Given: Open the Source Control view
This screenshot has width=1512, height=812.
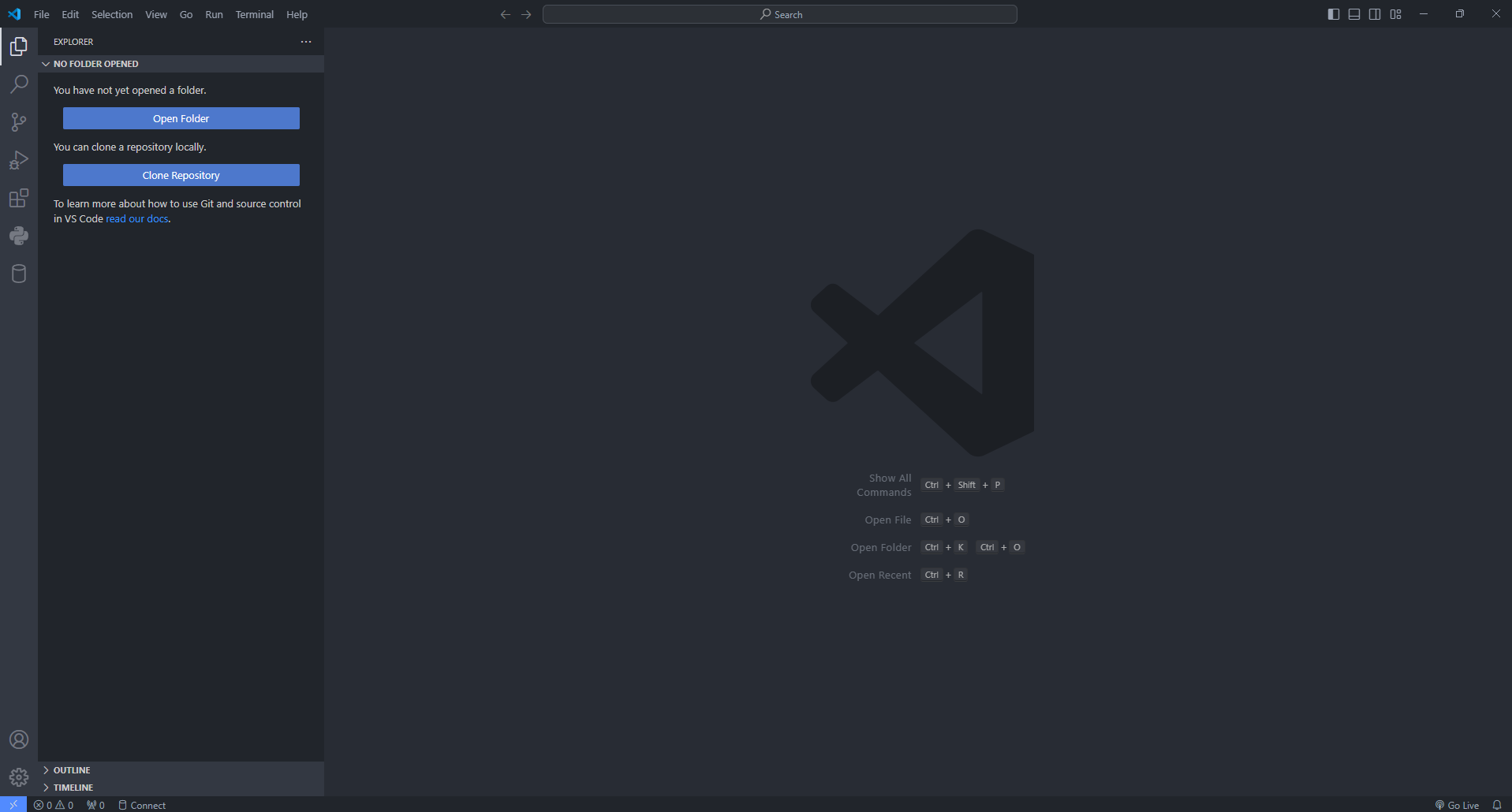Looking at the screenshot, I should pos(19,121).
